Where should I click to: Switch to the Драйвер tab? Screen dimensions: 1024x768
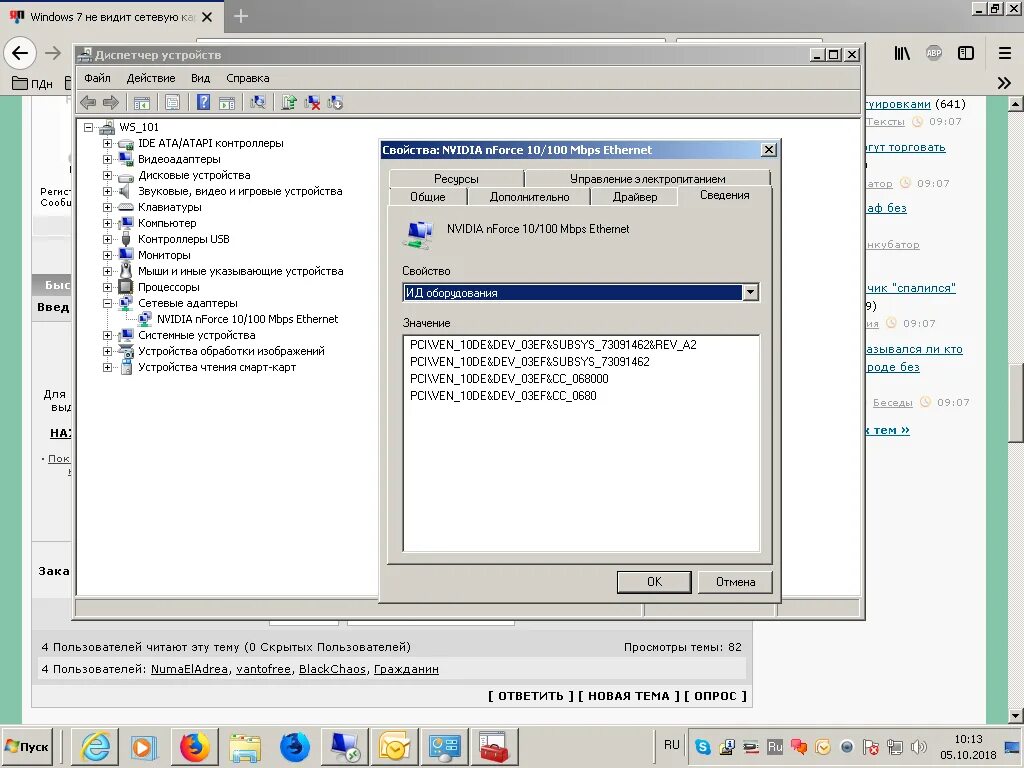(x=635, y=197)
